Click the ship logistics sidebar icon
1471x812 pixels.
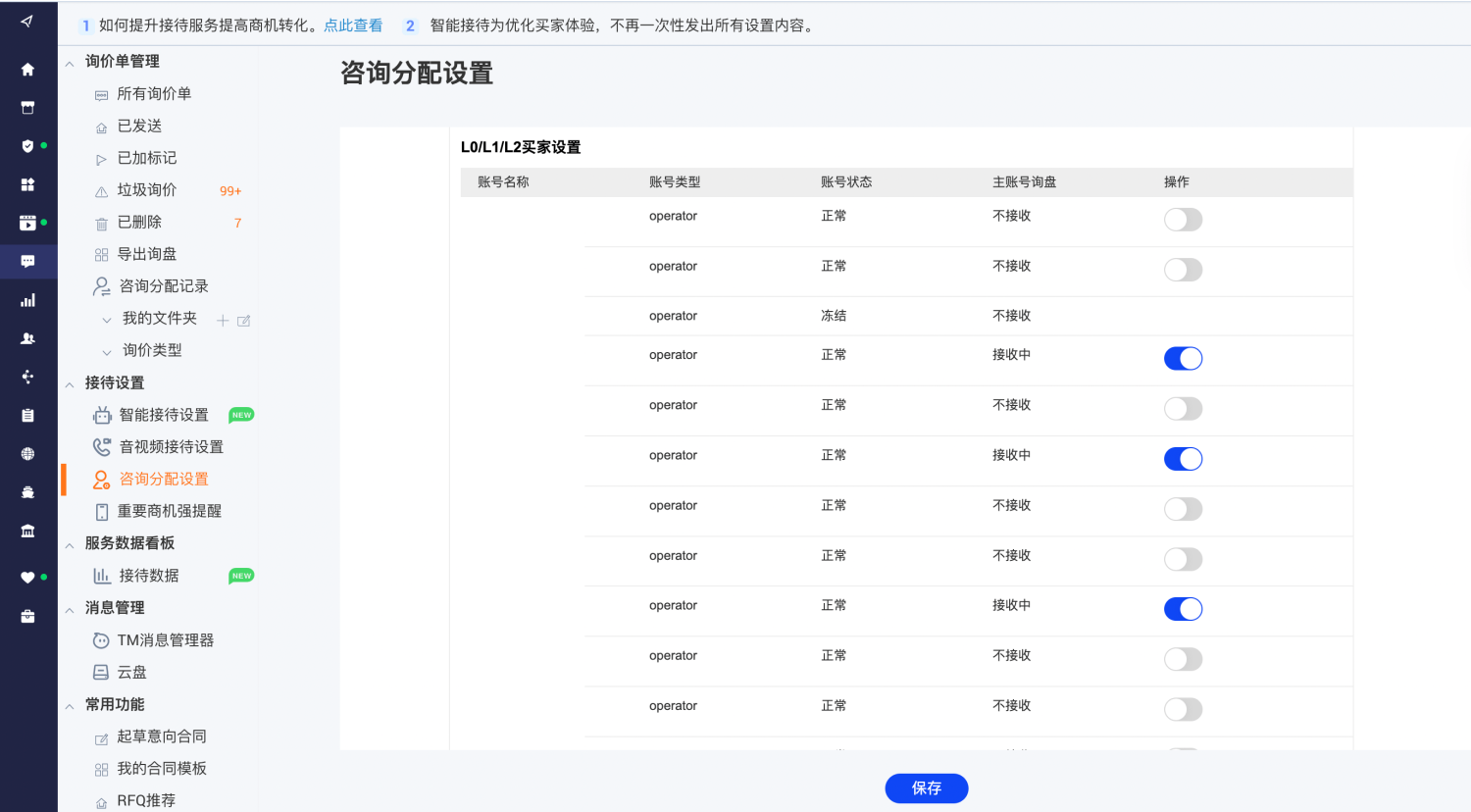pyautogui.click(x=27, y=492)
